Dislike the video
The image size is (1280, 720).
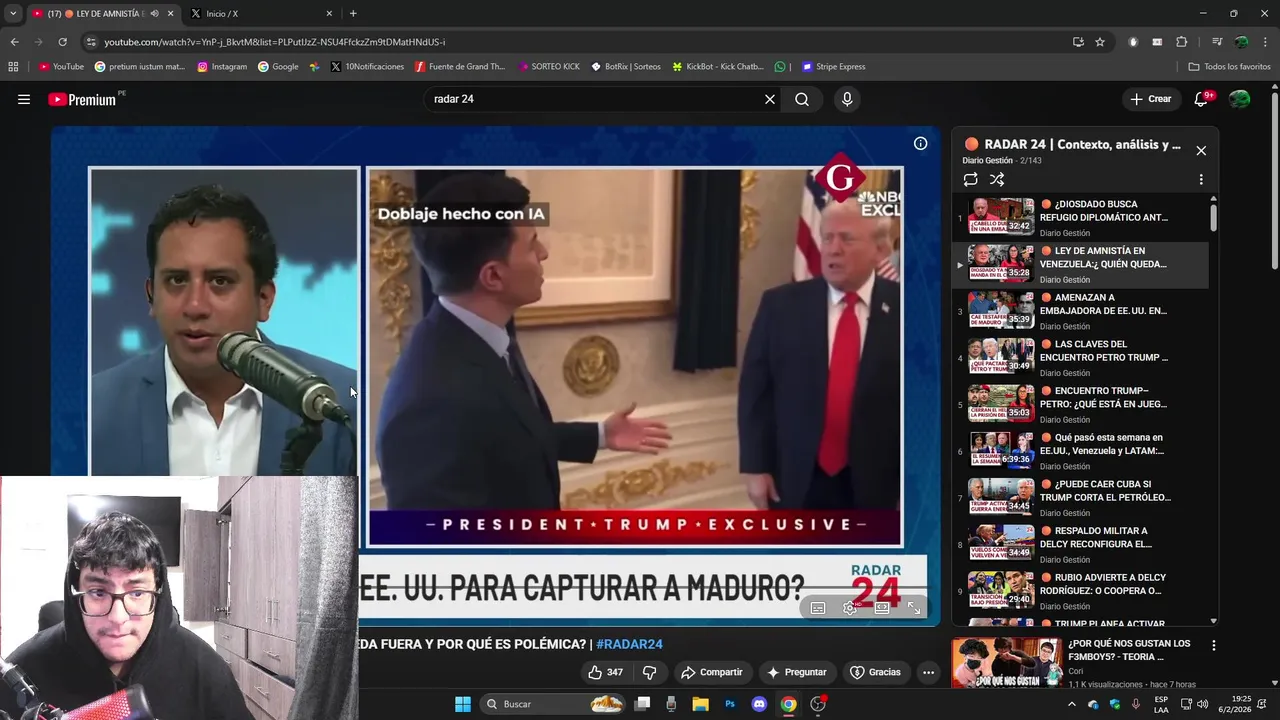point(650,672)
